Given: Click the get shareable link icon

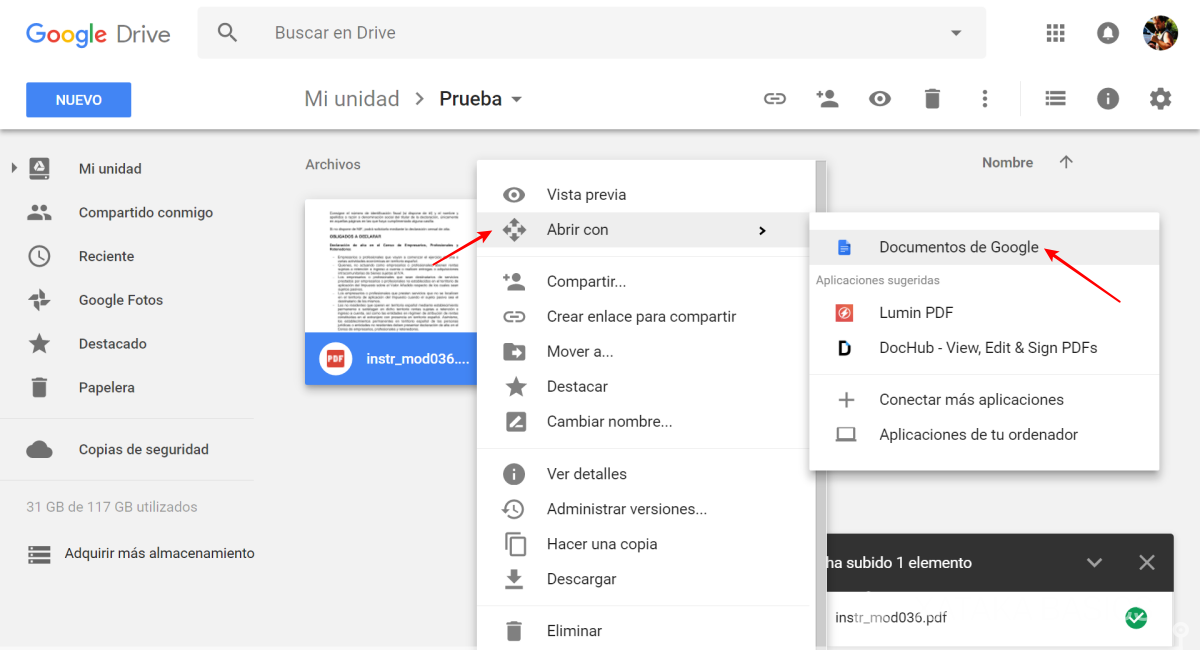Looking at the screenshot, I should point(775,98).
